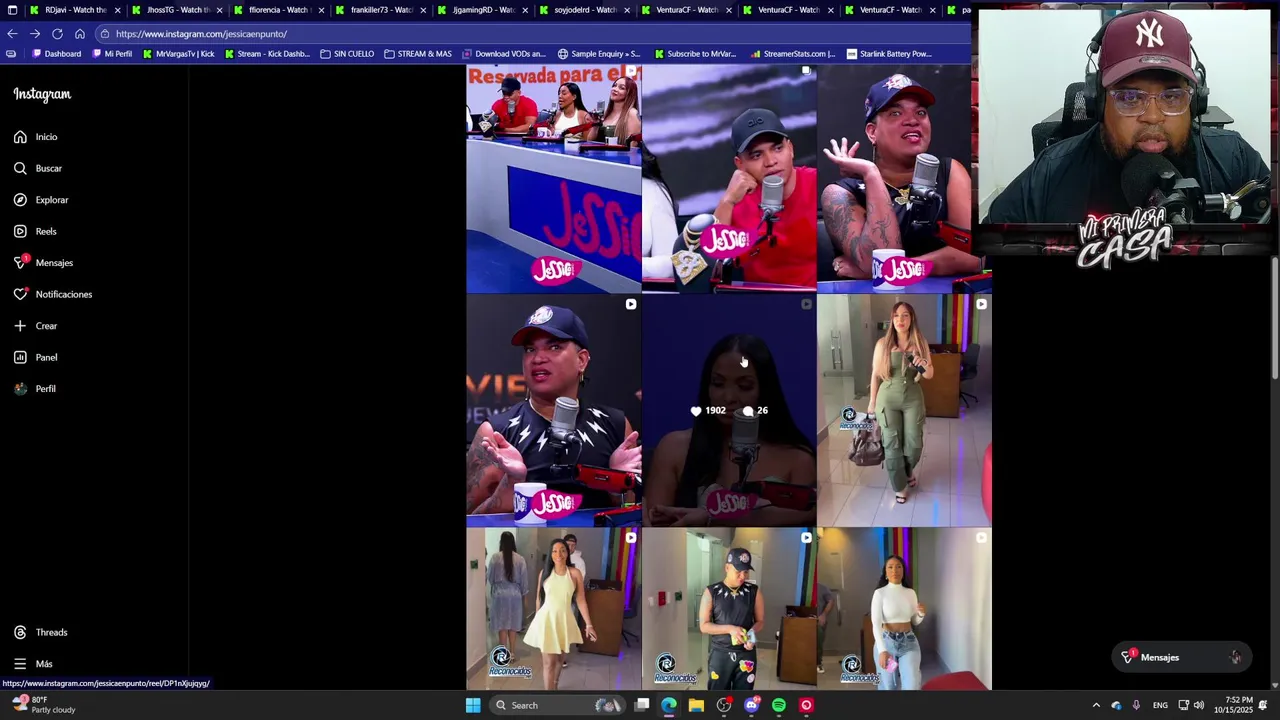Open the Panel dashboard item
This screenshot has height=720, width=1280.
pyautogui.click(x=35, y=357)
